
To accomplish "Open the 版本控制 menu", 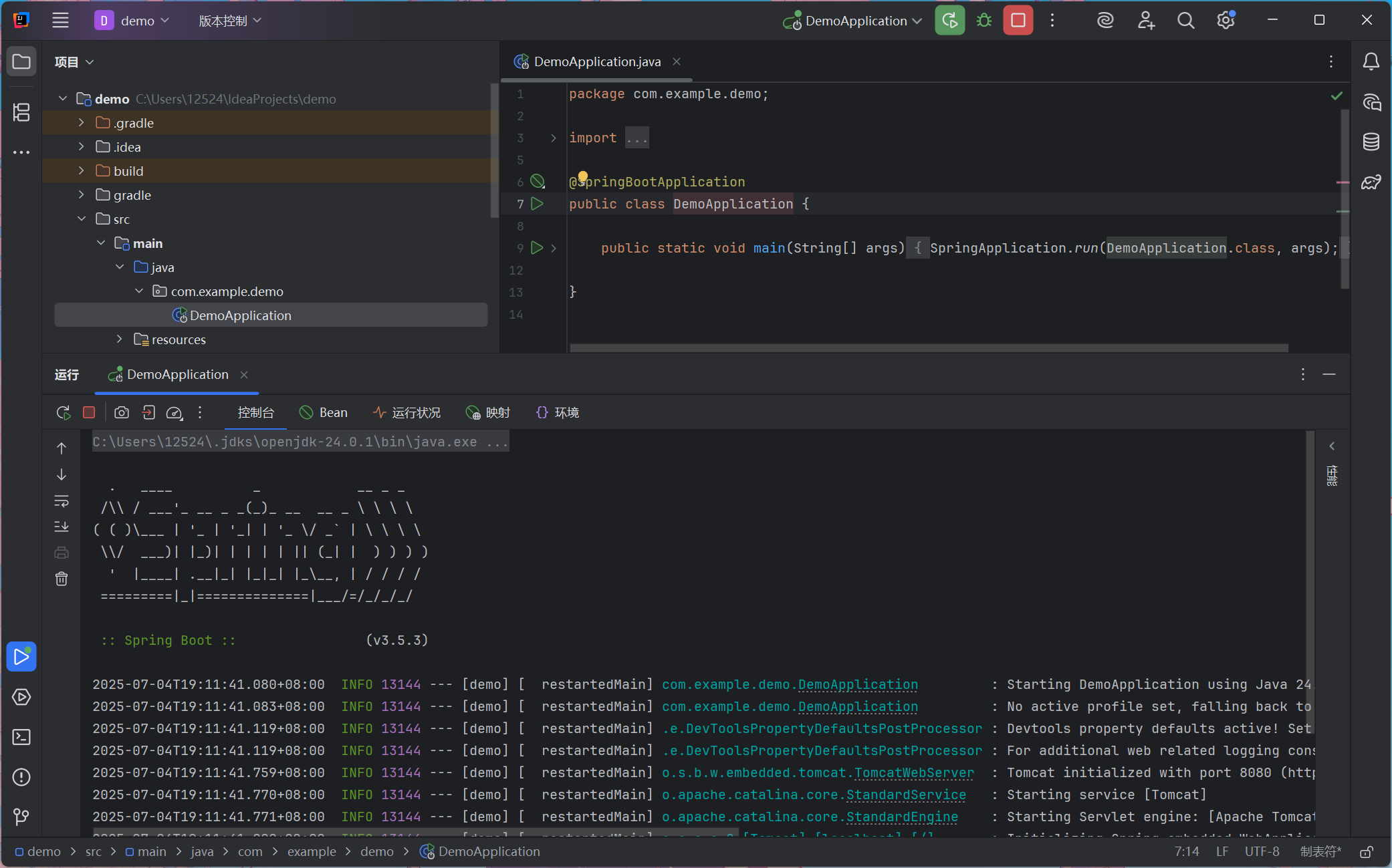I will pos(229,21).
